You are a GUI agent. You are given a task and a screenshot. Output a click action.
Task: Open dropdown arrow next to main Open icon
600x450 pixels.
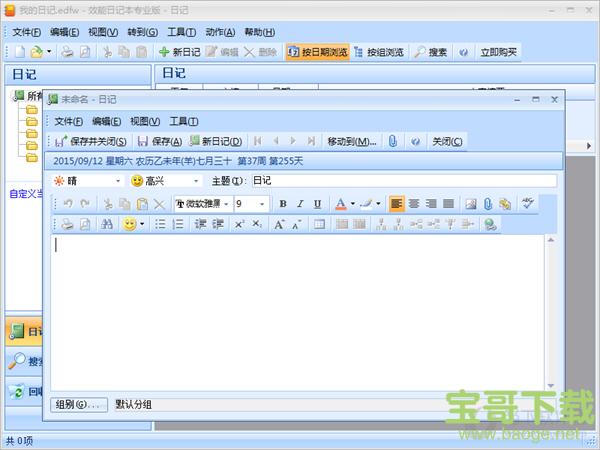click(49, 51)
